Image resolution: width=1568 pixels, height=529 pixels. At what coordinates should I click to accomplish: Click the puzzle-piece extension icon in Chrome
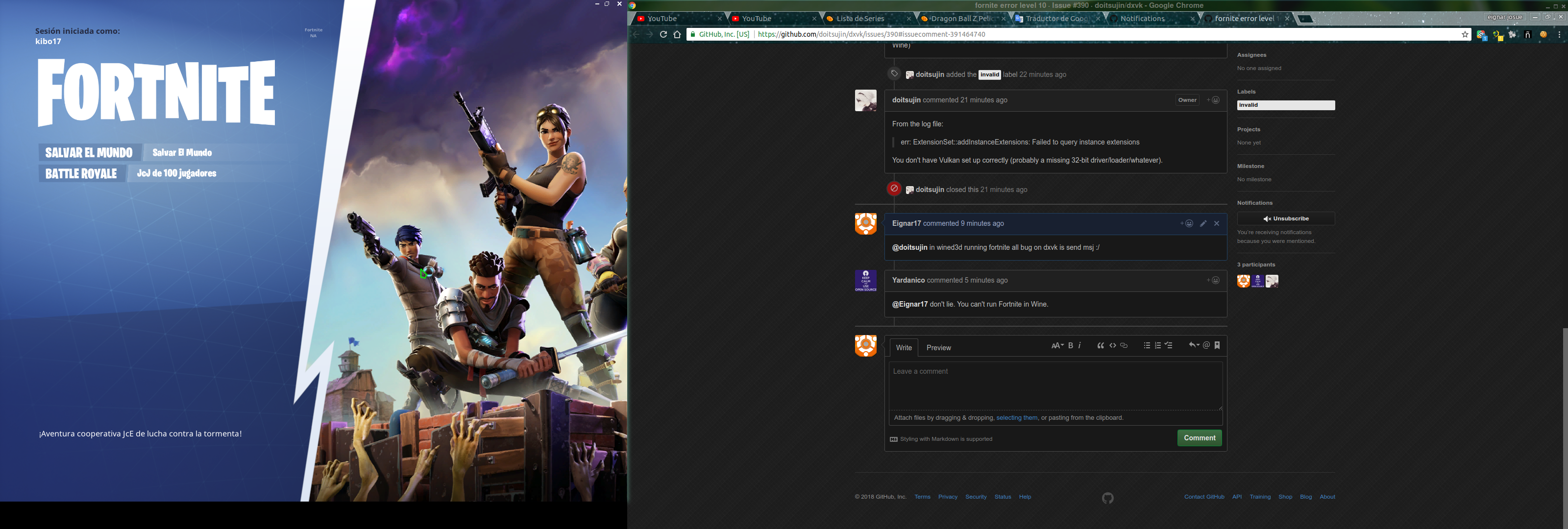pos(1513,35)
